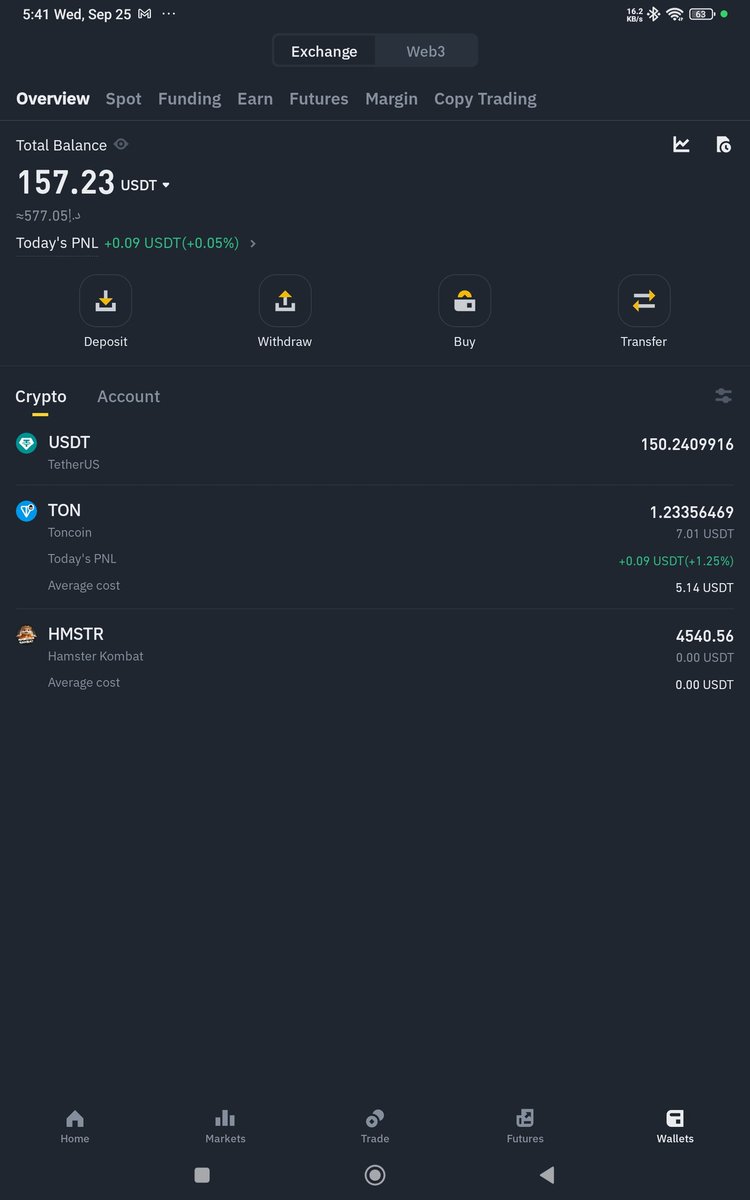Open the asset filter settings icon
Viewport: 750px width, 1200px height.
724,396
